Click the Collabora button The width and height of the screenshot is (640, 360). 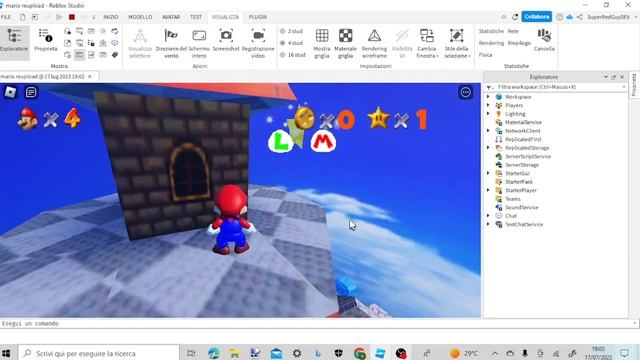[x=536, y=17]
